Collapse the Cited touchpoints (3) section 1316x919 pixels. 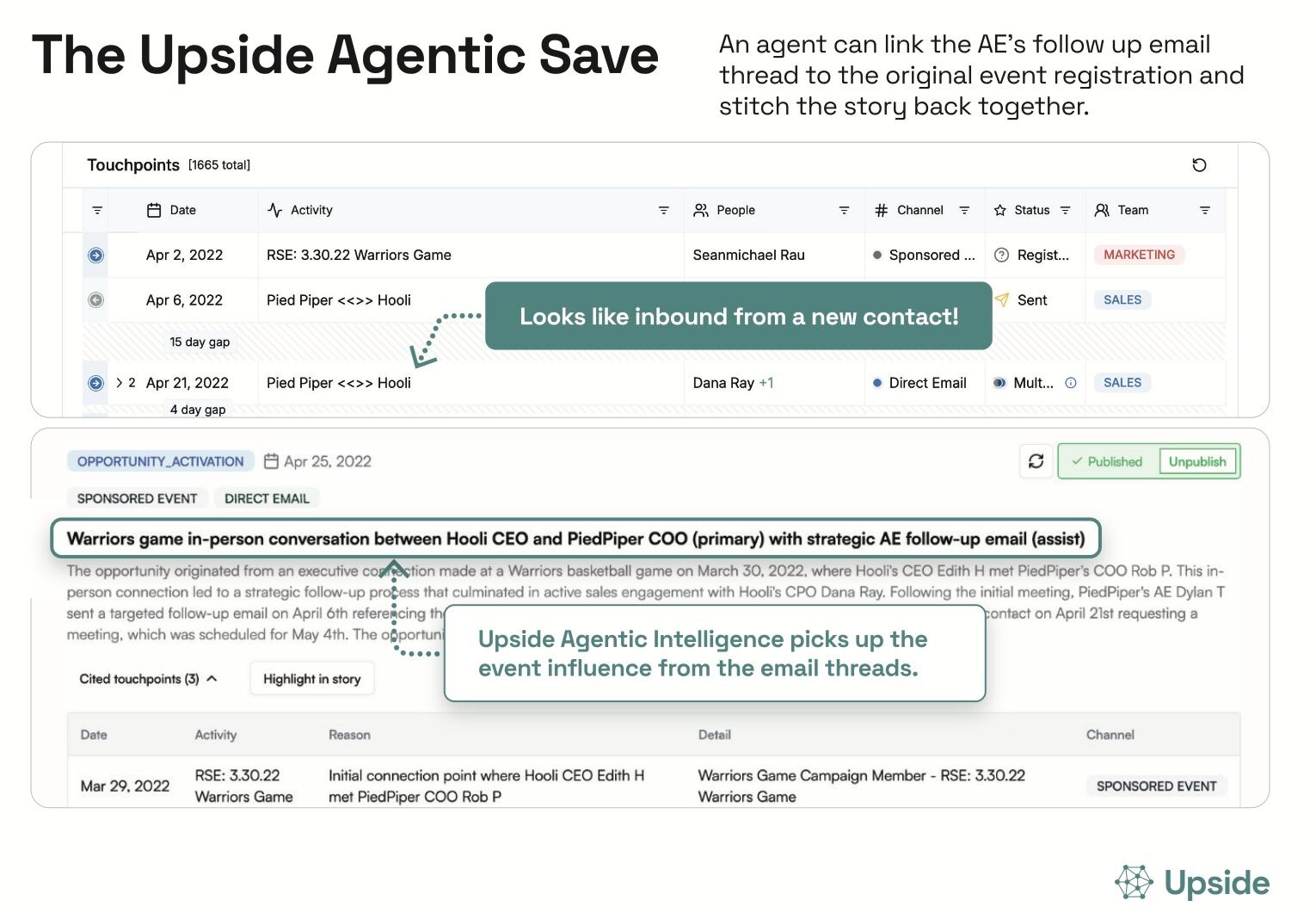point(148,679)
